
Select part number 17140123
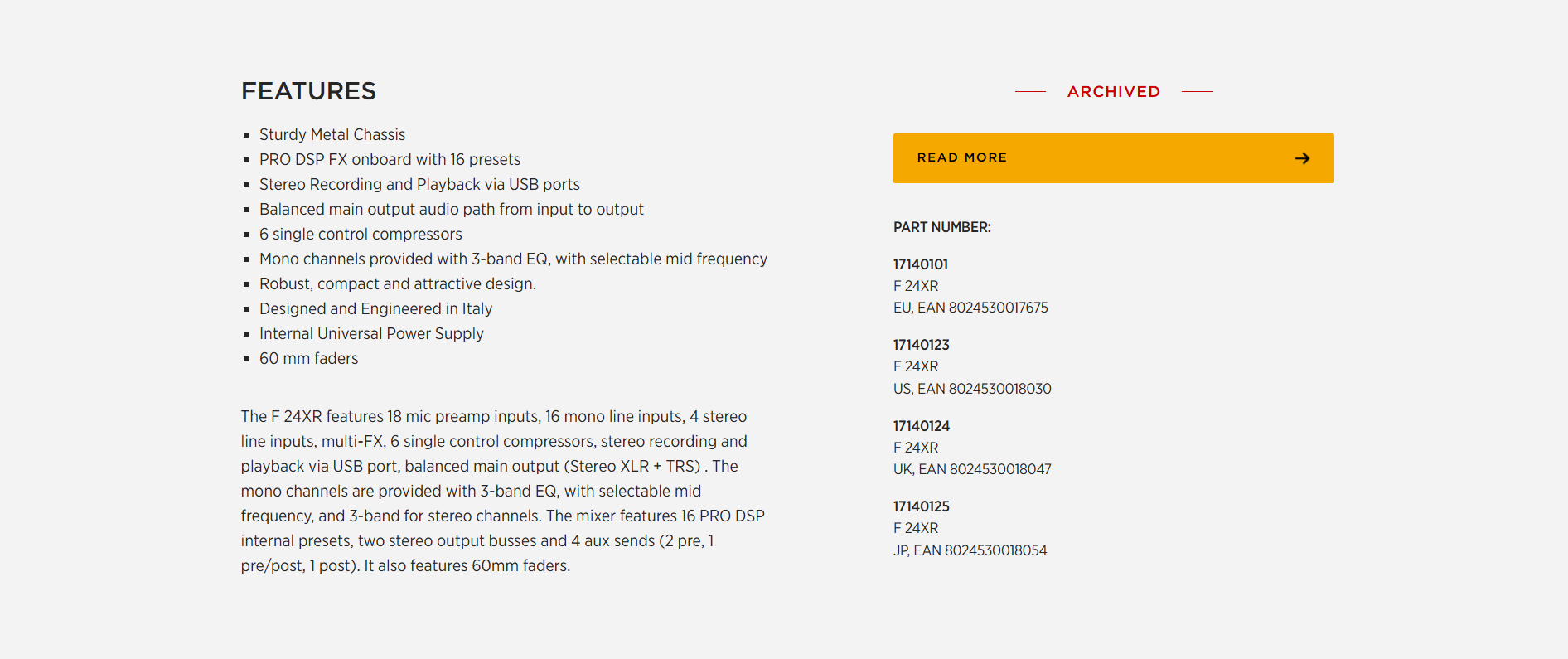click(921, 345)
